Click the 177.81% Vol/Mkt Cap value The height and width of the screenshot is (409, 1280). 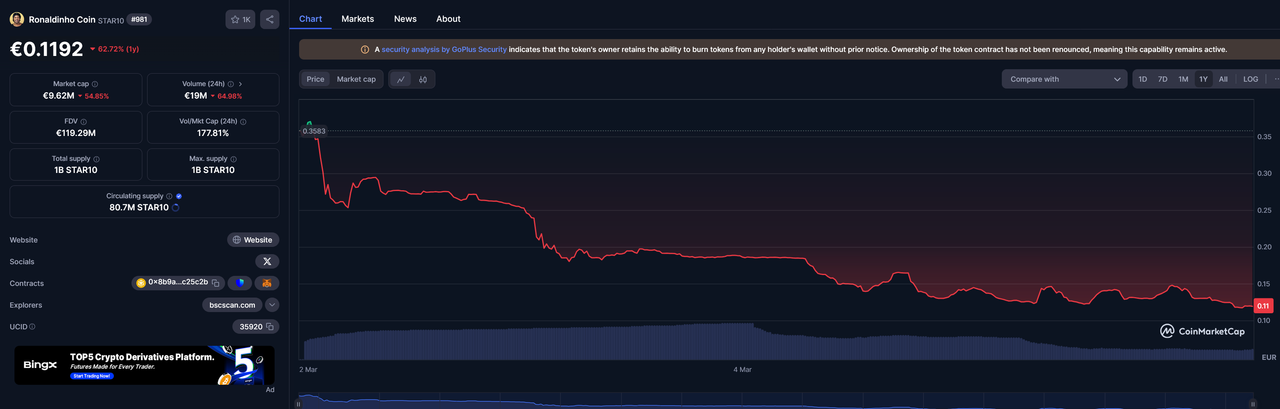coord(213,133)
